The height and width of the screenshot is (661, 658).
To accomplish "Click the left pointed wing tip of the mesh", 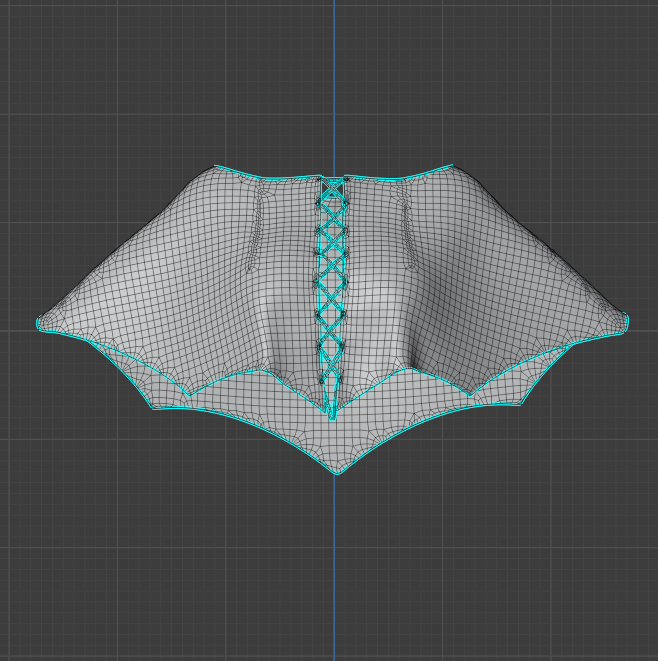I will (39, 322).
